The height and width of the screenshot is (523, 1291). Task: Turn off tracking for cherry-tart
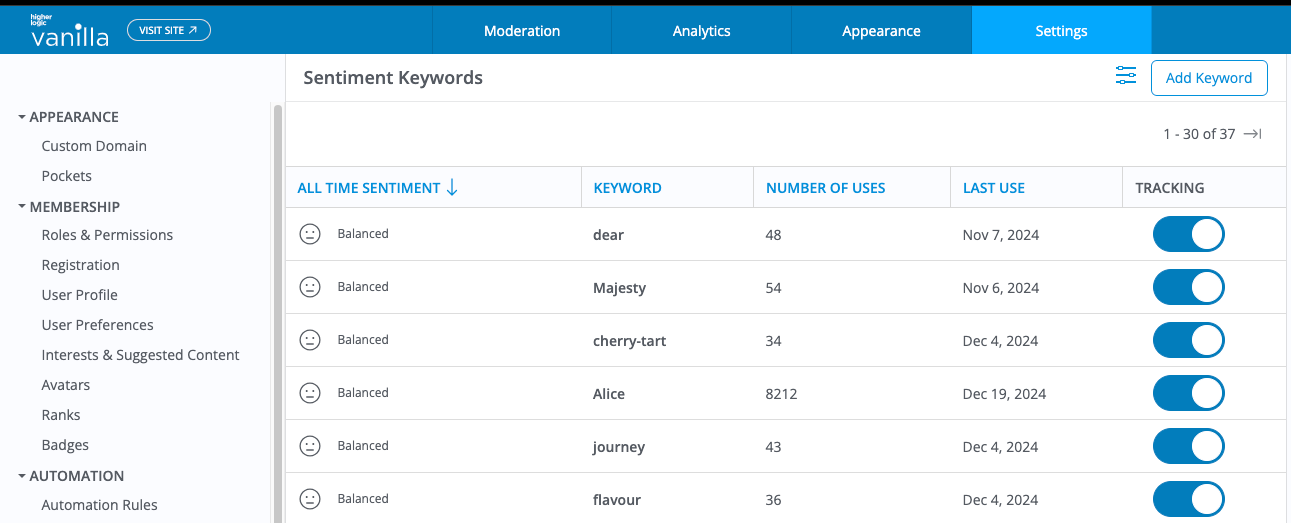tap(1188, 341)
